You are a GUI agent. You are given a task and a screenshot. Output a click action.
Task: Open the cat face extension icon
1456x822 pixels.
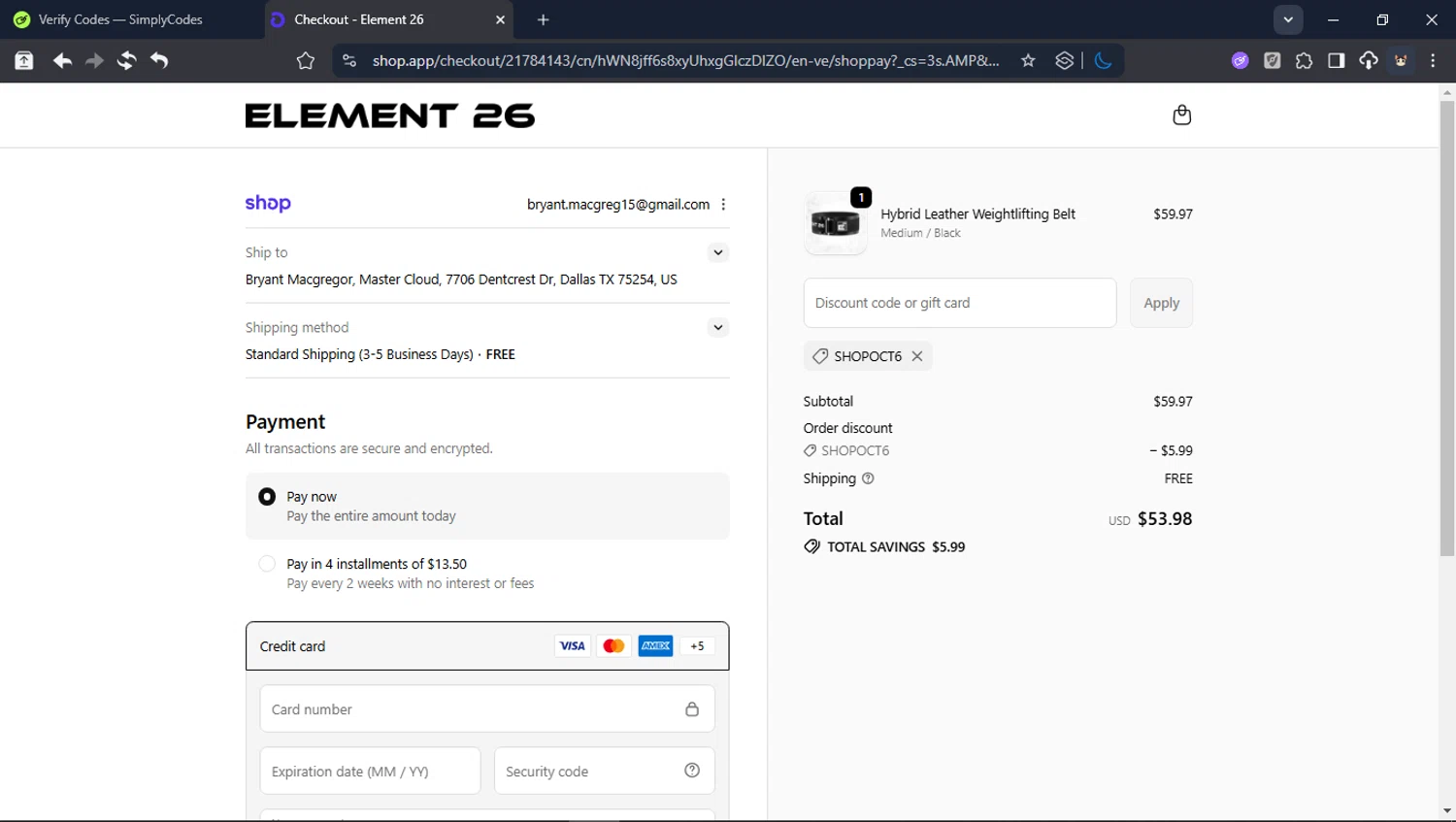pyautogui.click(x=1401, y=61)
